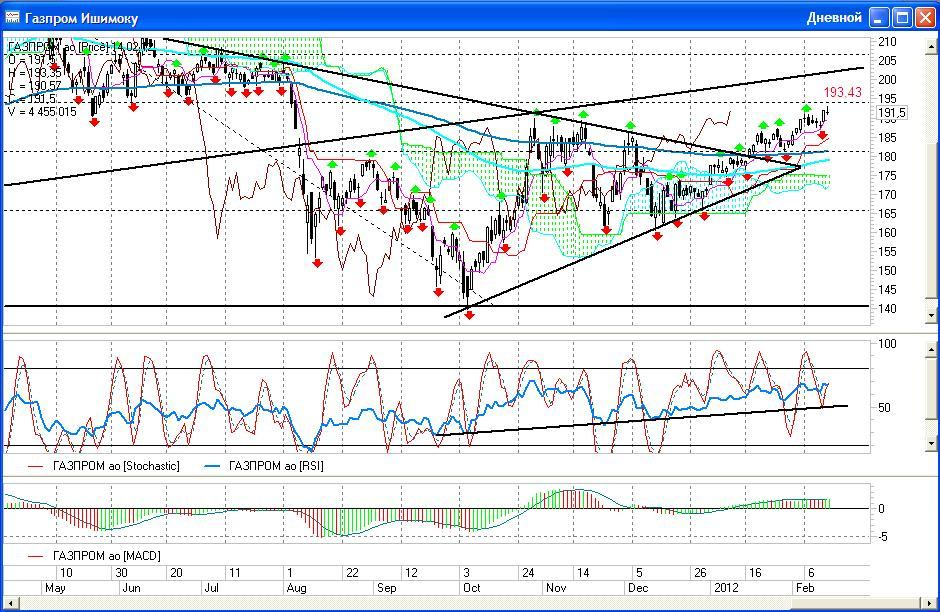Minimize the Газпром Ишимоку chart window
The height and width of the screenshot is (612, 940).
click(x=879, y=17)
